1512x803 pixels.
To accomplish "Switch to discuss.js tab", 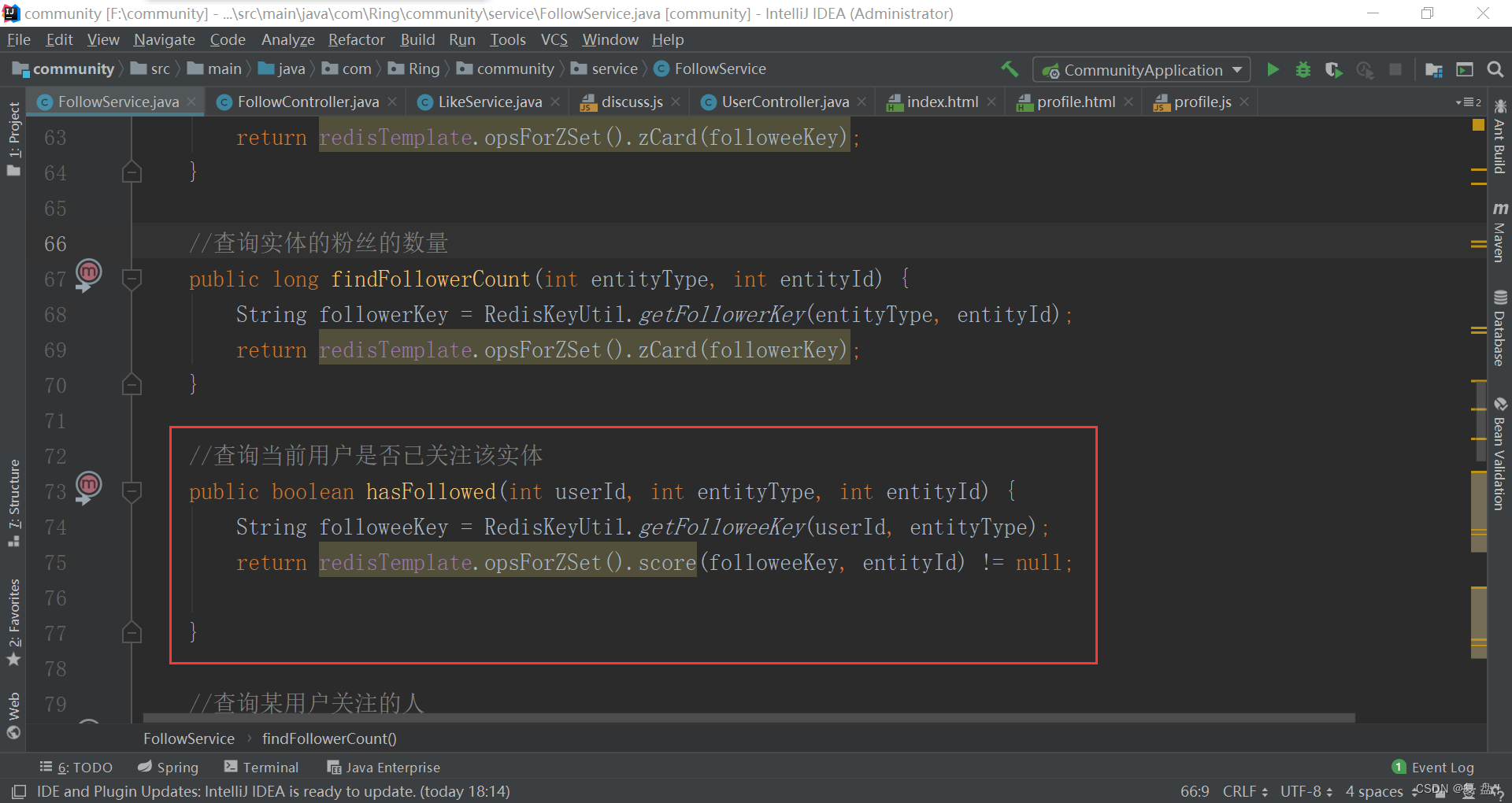I will click(x=631, y=102).
